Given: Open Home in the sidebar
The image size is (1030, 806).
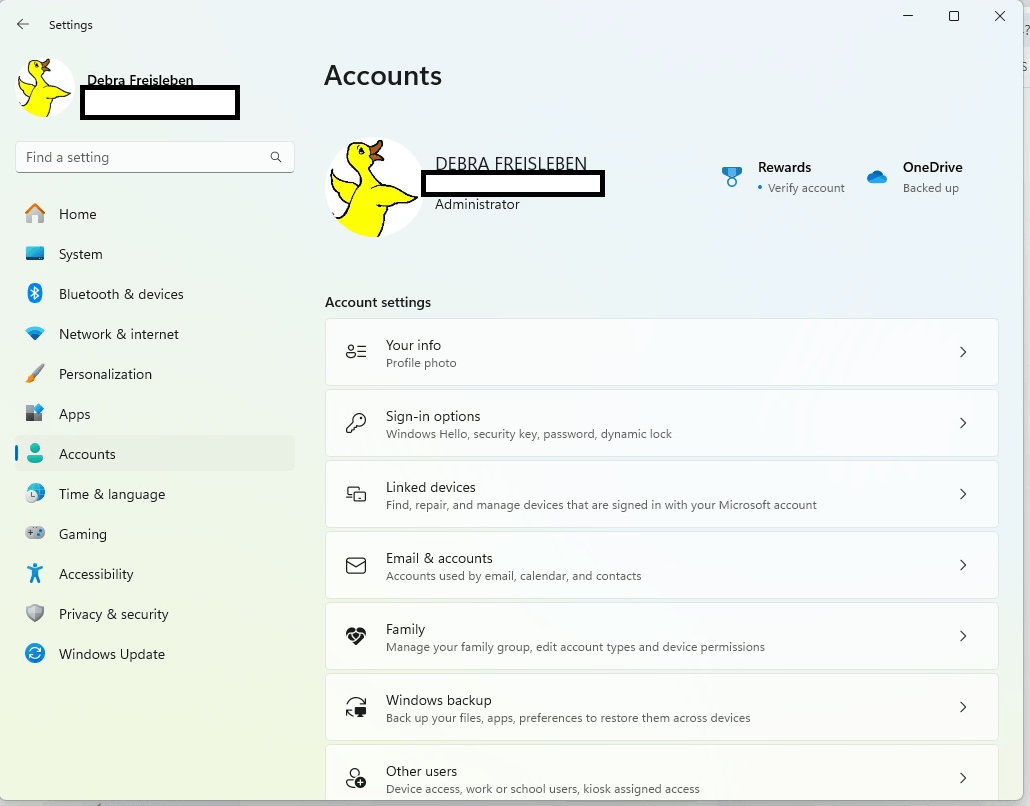Looking at the screenshot, I should pyautogui.click(x=154, y=214).
